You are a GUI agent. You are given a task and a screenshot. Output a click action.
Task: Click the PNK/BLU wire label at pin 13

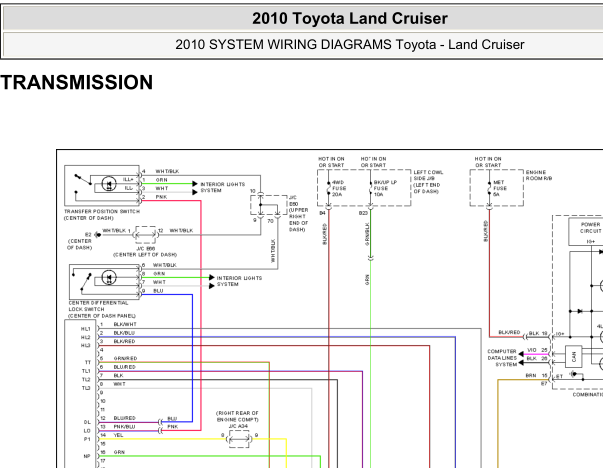pyautogui.click(x=124, y=426)
